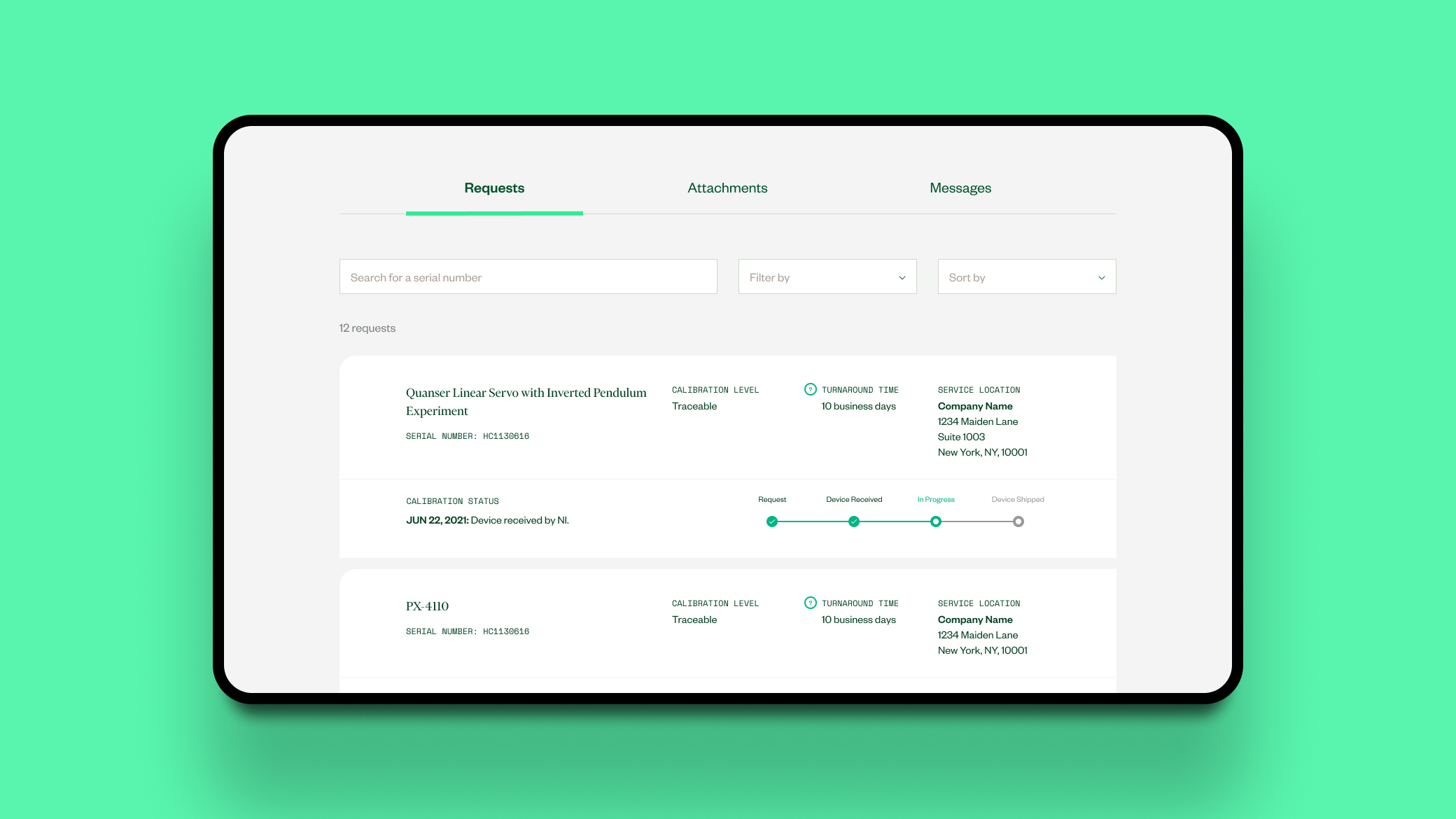This screenshot has height=819, width=1456.
Task: Open the Messages tab
Action: 960,188
